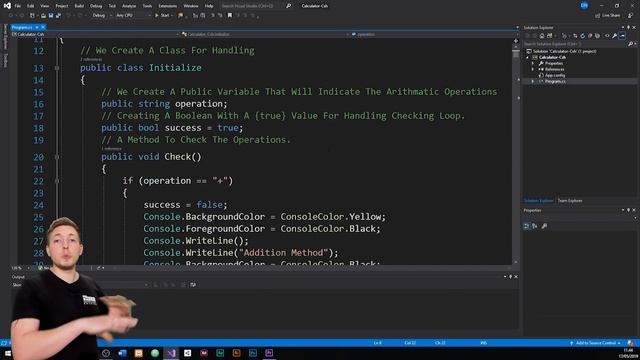Open the Extensions menu
Image resolution: width=640 pixels, height=360 pixels.
click(x=167, y=6)
